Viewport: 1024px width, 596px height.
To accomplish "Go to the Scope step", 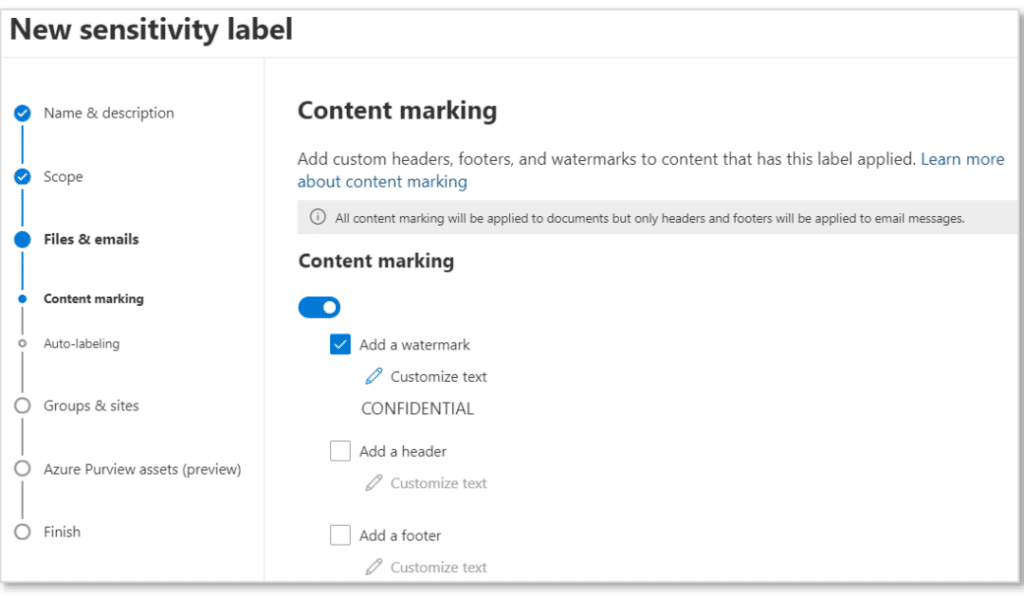I will click(x=63, y=177).
